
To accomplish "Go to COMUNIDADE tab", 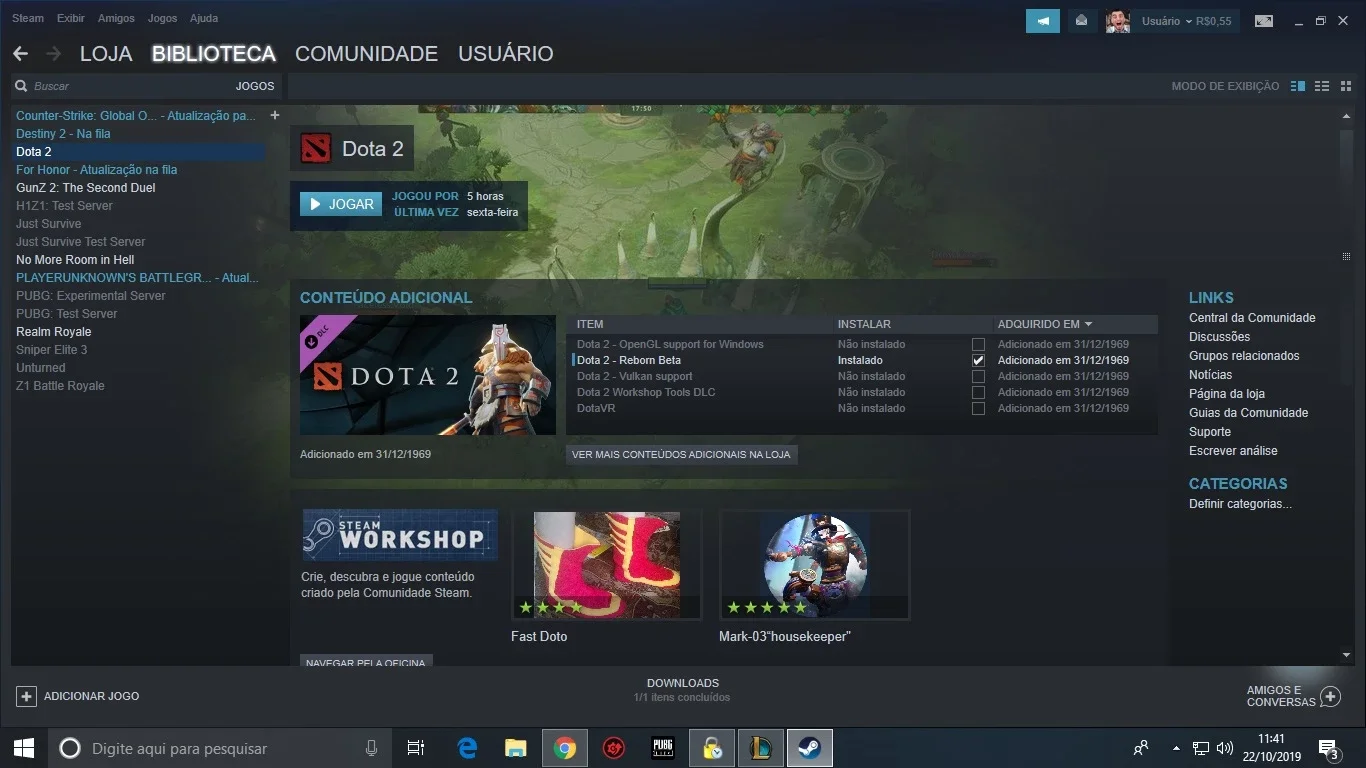I will coord(366,54).
